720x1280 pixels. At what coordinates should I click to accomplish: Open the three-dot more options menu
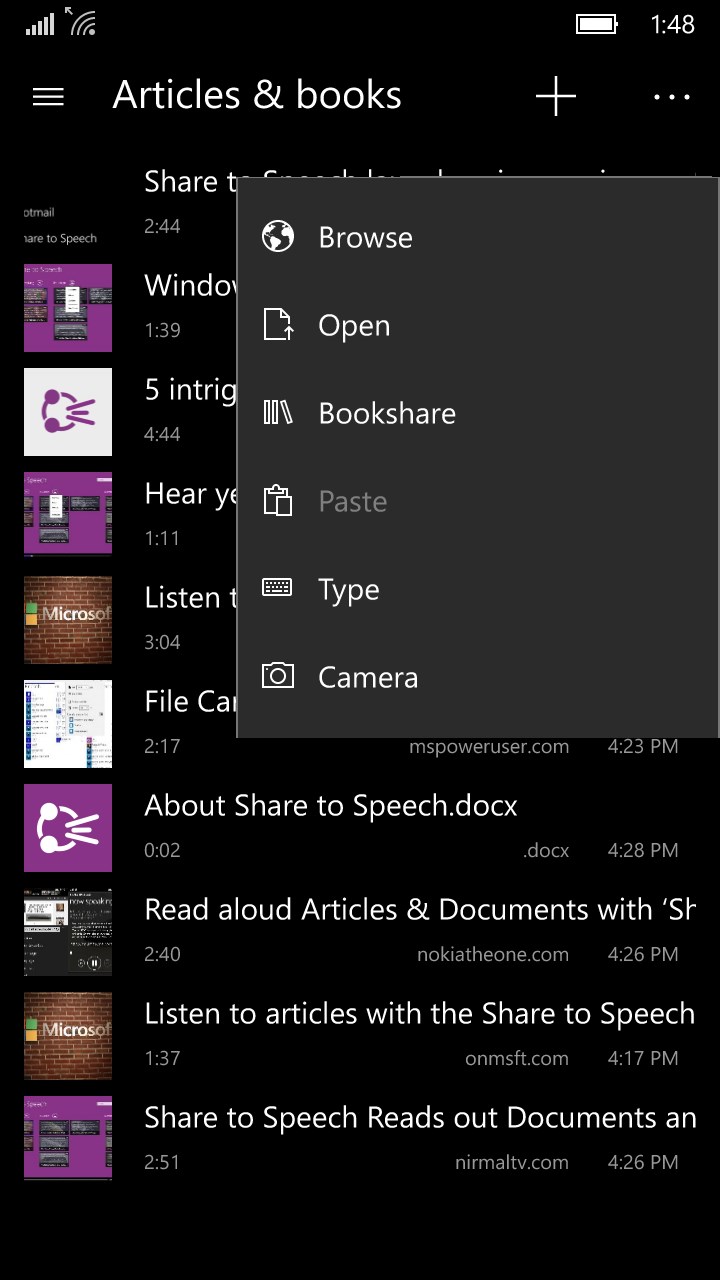point(672,96)
